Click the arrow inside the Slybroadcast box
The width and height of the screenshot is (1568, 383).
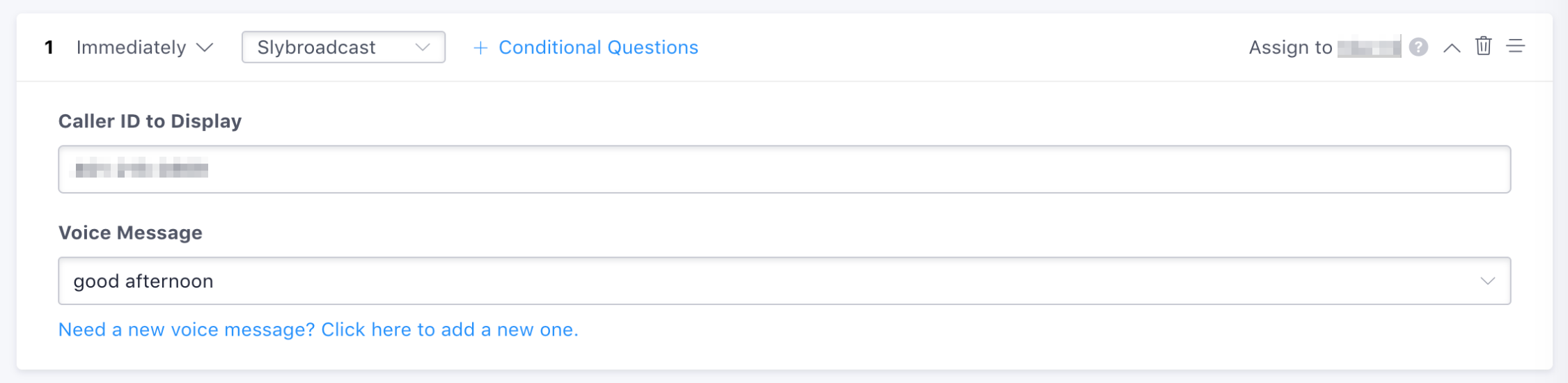pyautogui.click(x=423, y=47)
